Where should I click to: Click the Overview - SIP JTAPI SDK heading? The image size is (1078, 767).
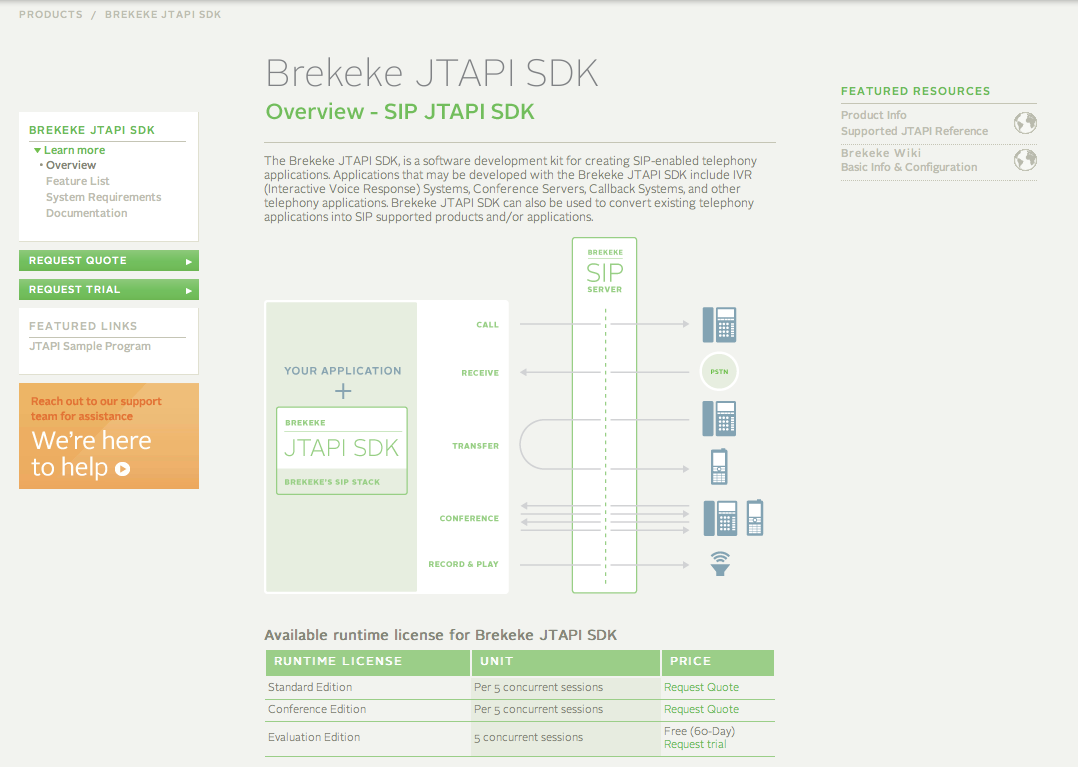(x=400, y=111)
